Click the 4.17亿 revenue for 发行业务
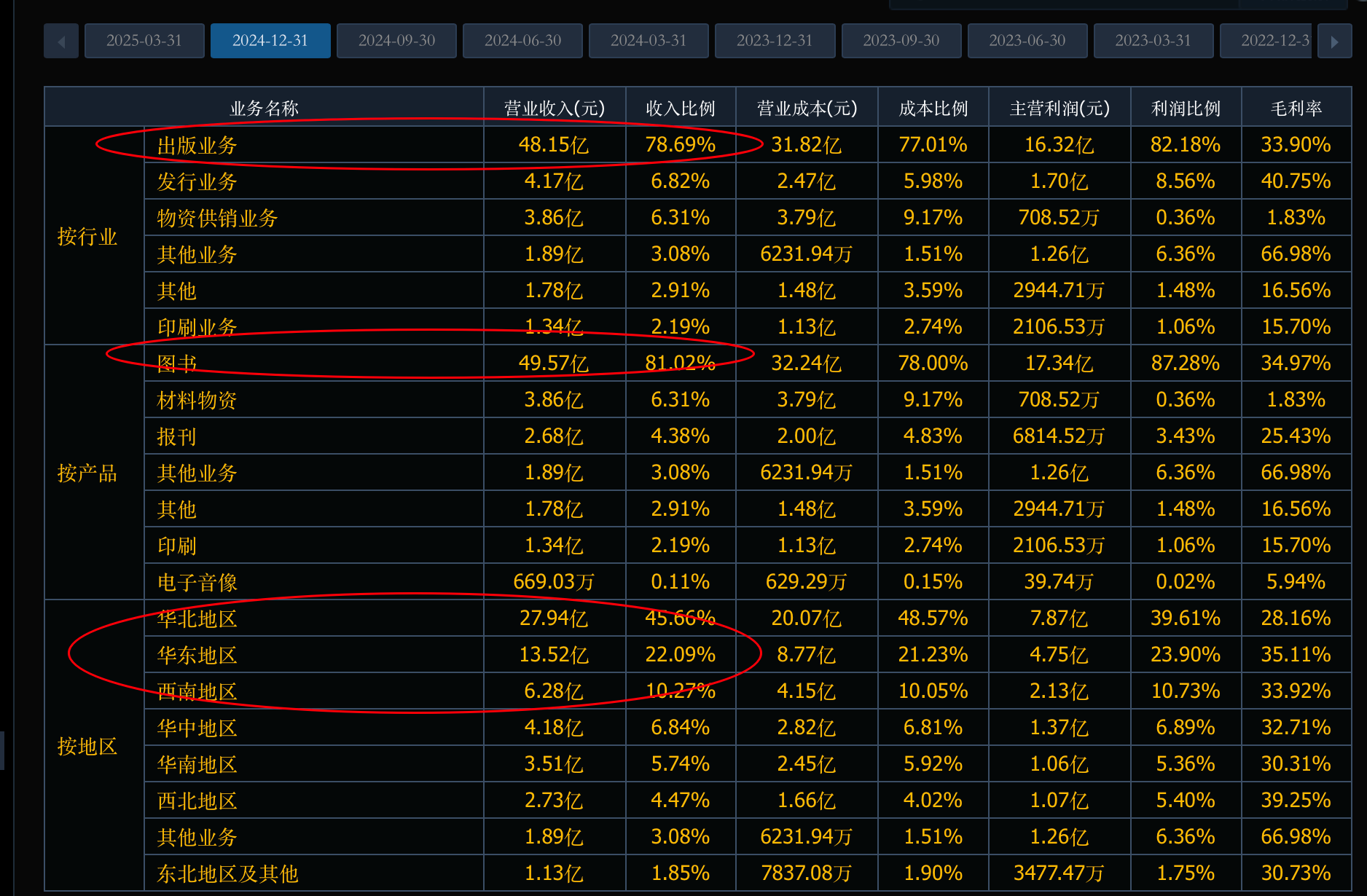 click(554, 181)
